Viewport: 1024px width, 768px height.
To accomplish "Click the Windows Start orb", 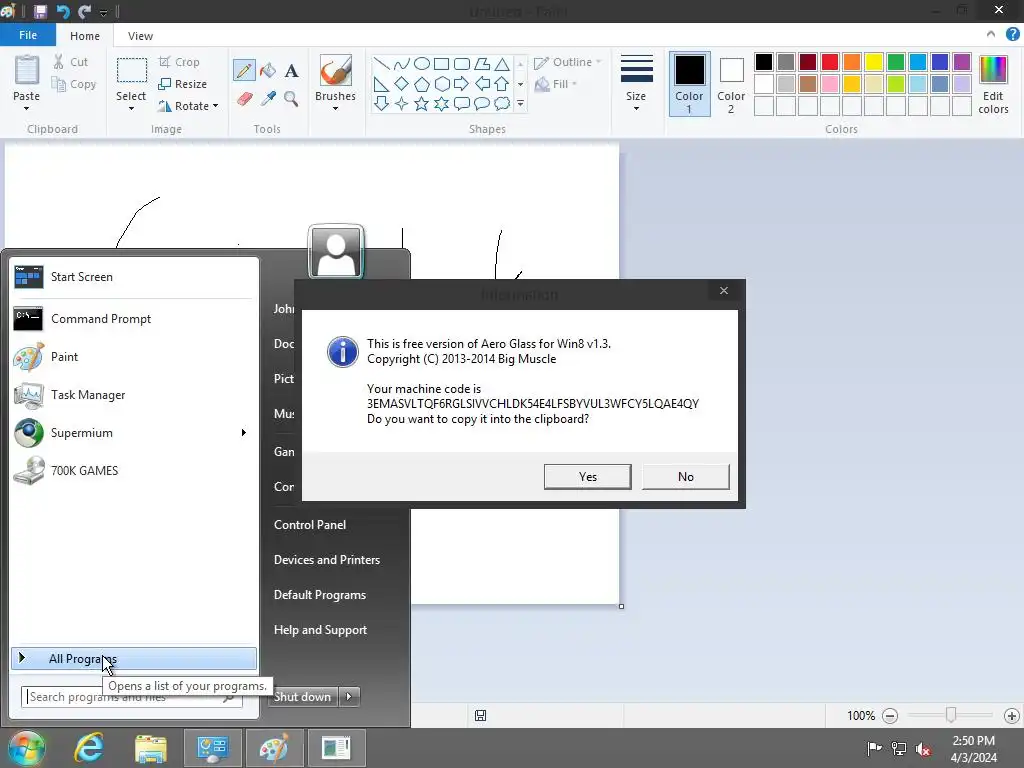I will click(x=27, y=748).
